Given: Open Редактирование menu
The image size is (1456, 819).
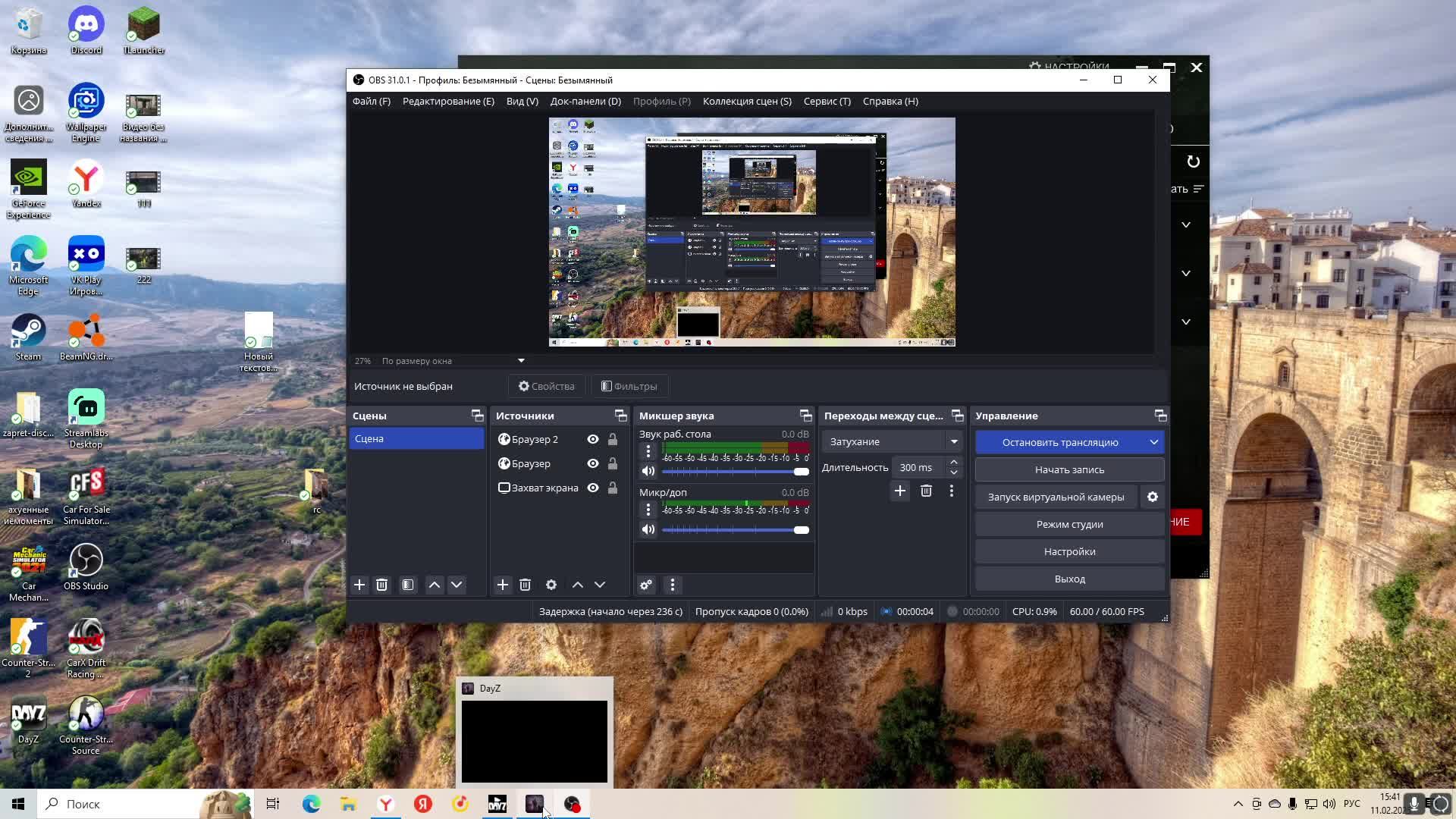Looking at the screenshot, I should 448,101.
